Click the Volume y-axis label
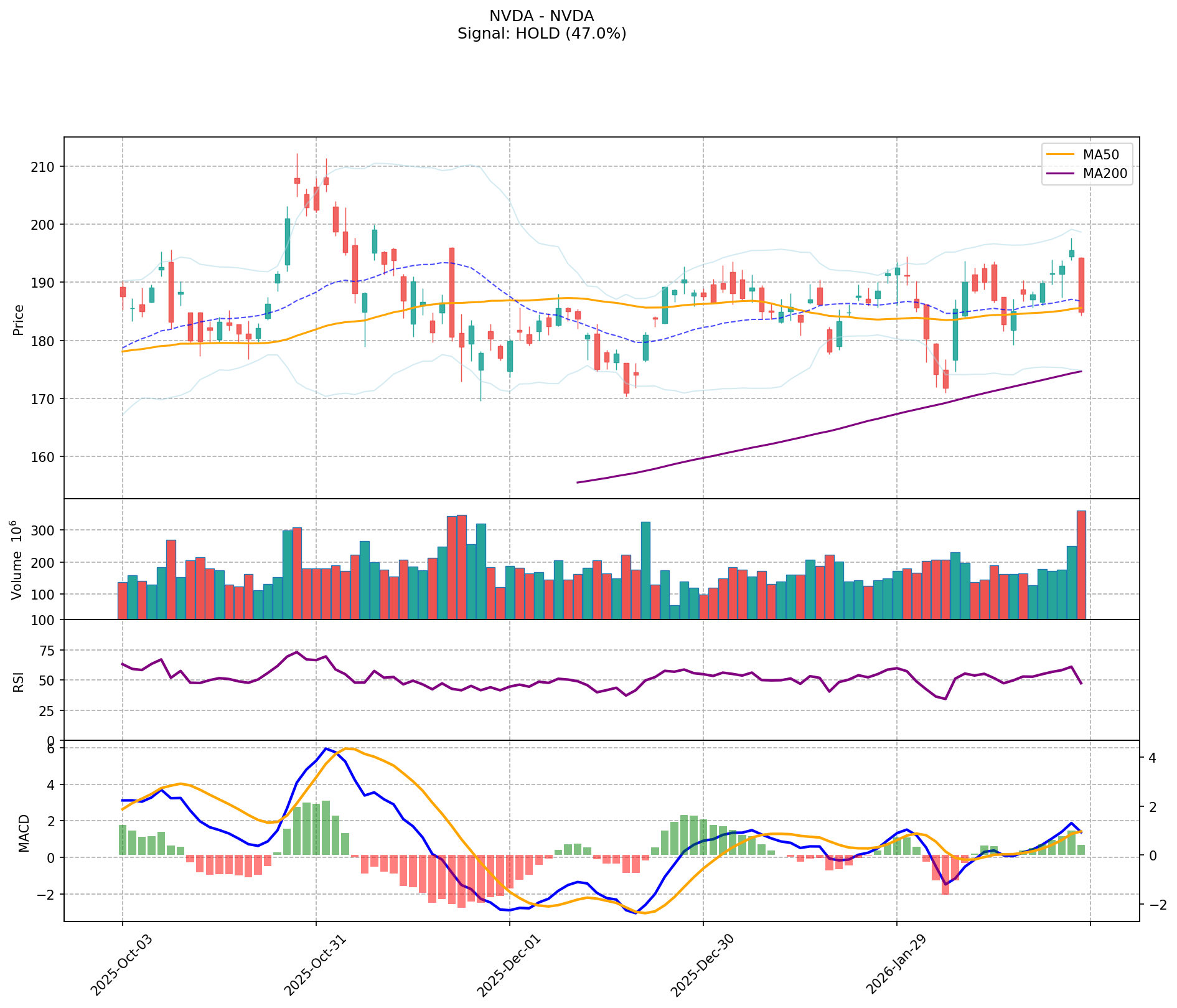This screenshot has height=1008, width=1177. click(x=19, y=560)
